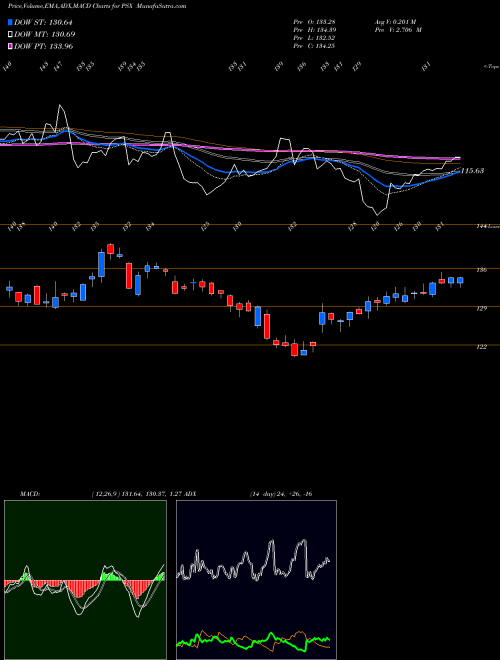Click the last blue candlestick at the right end
Viewport: 500px width, 660px height.
point(460,280)
